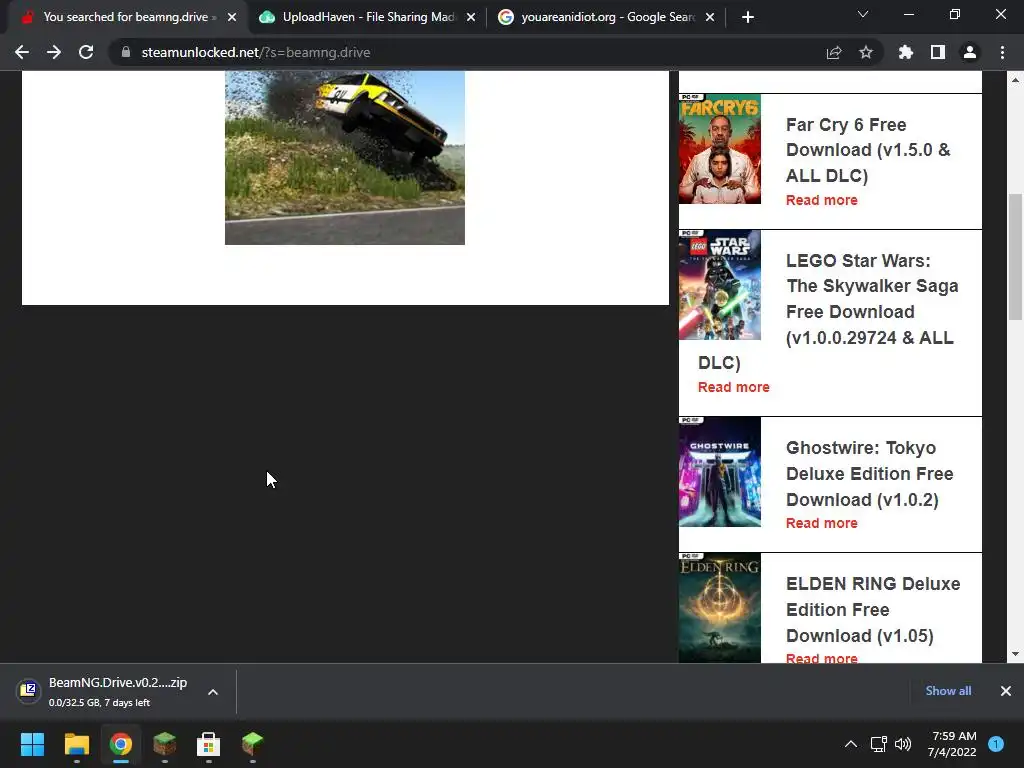Click the Chrome taskbar icon
1024x768 pixels.
[121, 744]
